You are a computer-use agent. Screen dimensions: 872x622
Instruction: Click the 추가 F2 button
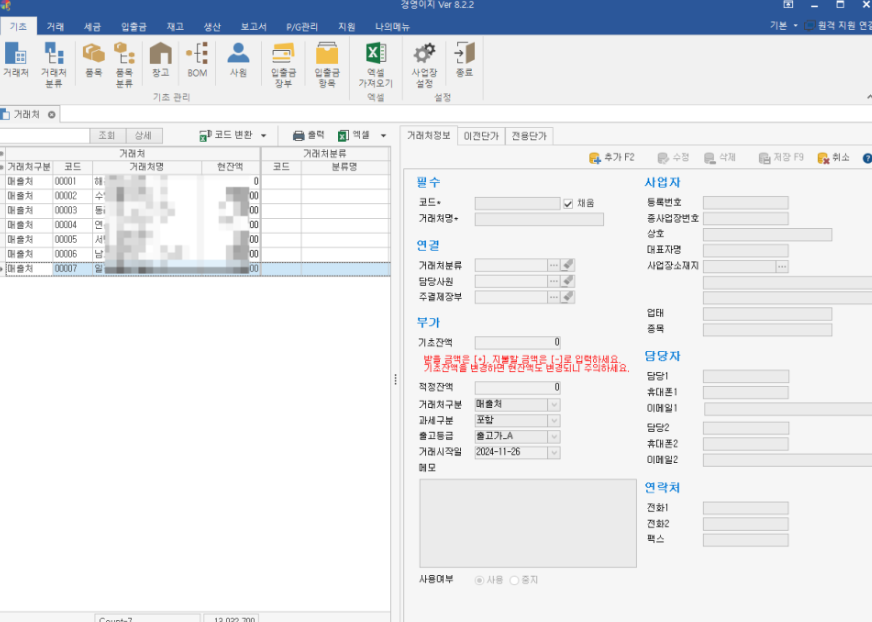(x=613, y=158)
